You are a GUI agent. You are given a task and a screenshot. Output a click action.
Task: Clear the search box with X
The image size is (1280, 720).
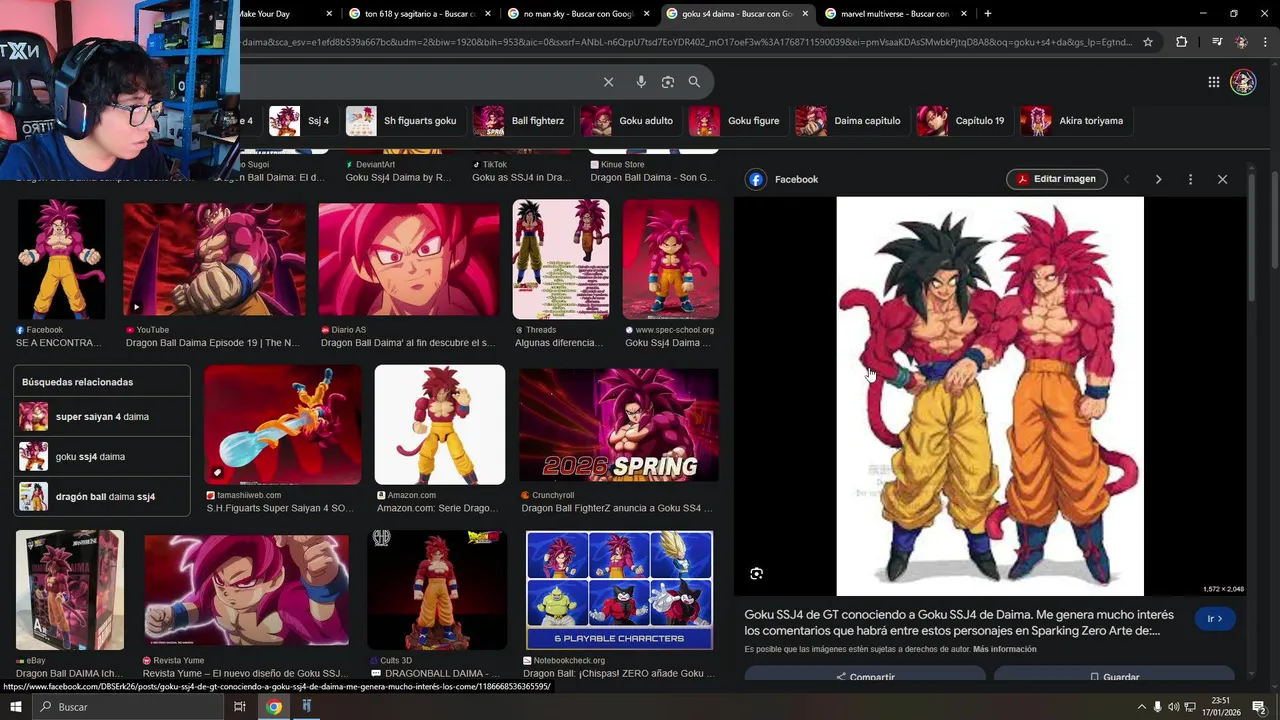pos(608,82)
